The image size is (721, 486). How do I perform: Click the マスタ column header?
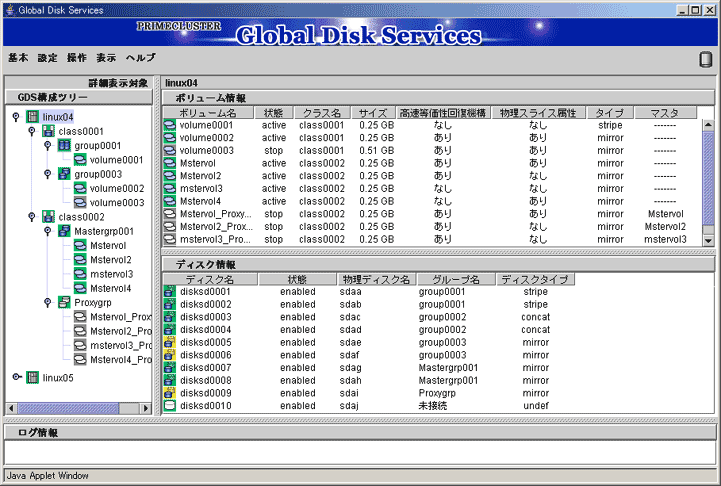(665, 113)
